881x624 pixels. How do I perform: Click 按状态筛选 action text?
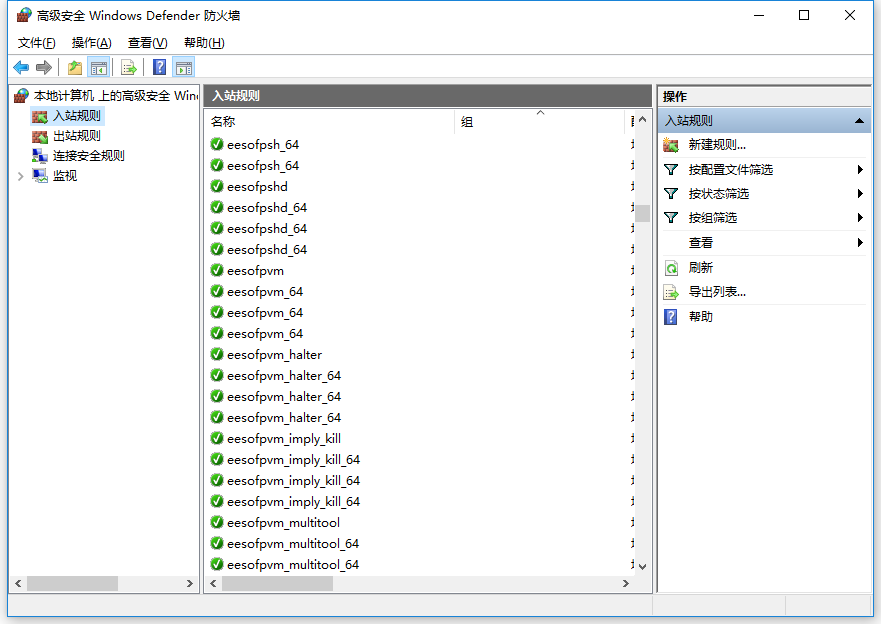(719, 194)
